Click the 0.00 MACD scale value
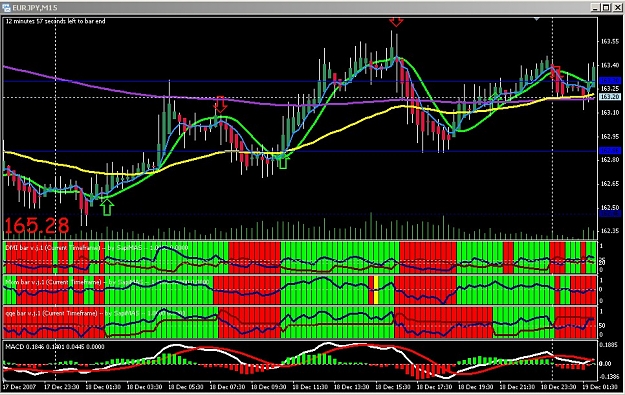The width and height of the screenshot is (625, 395). point(605,364)
